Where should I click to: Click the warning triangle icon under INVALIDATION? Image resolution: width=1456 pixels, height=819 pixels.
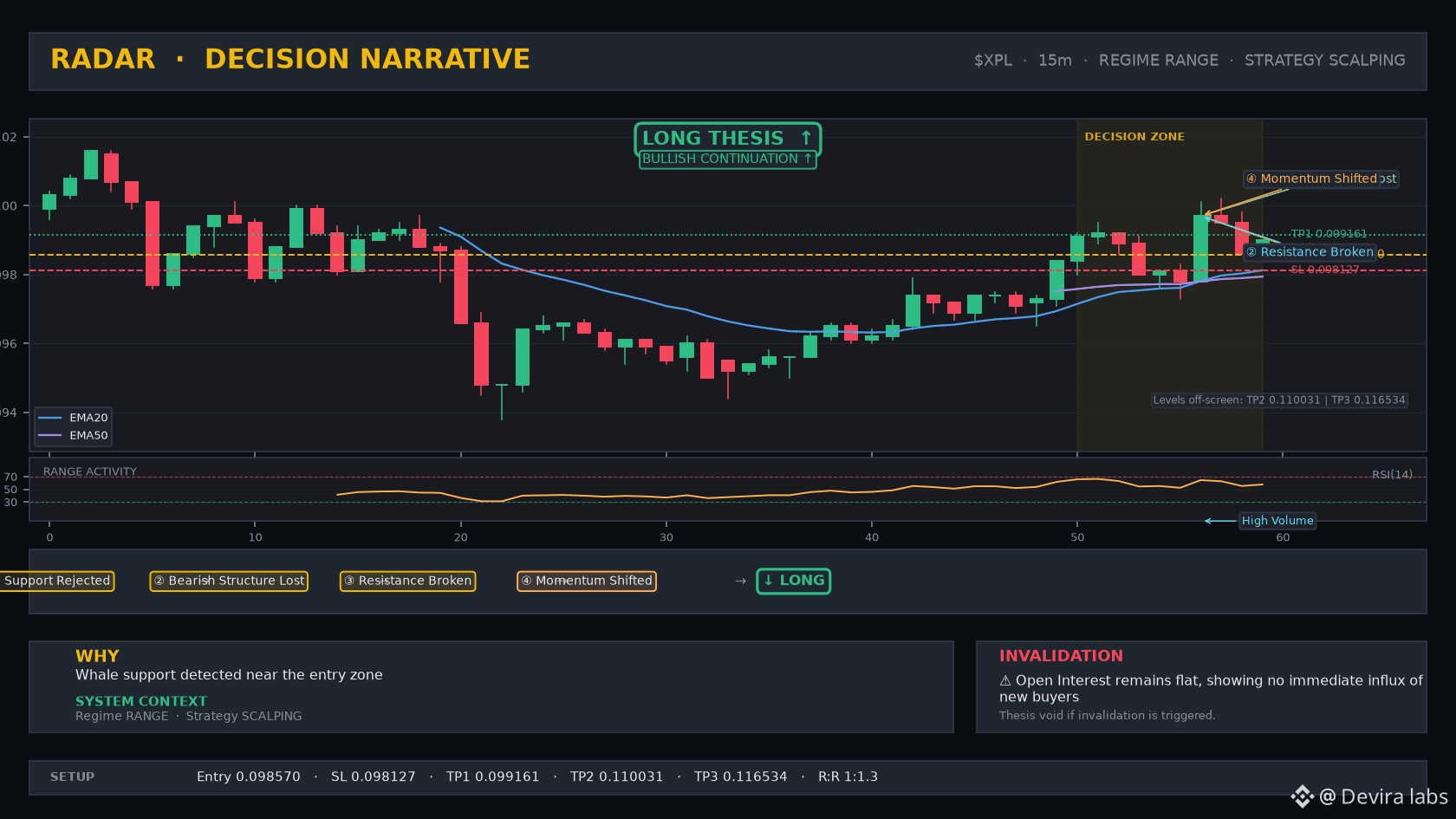tap(1005, 681)
